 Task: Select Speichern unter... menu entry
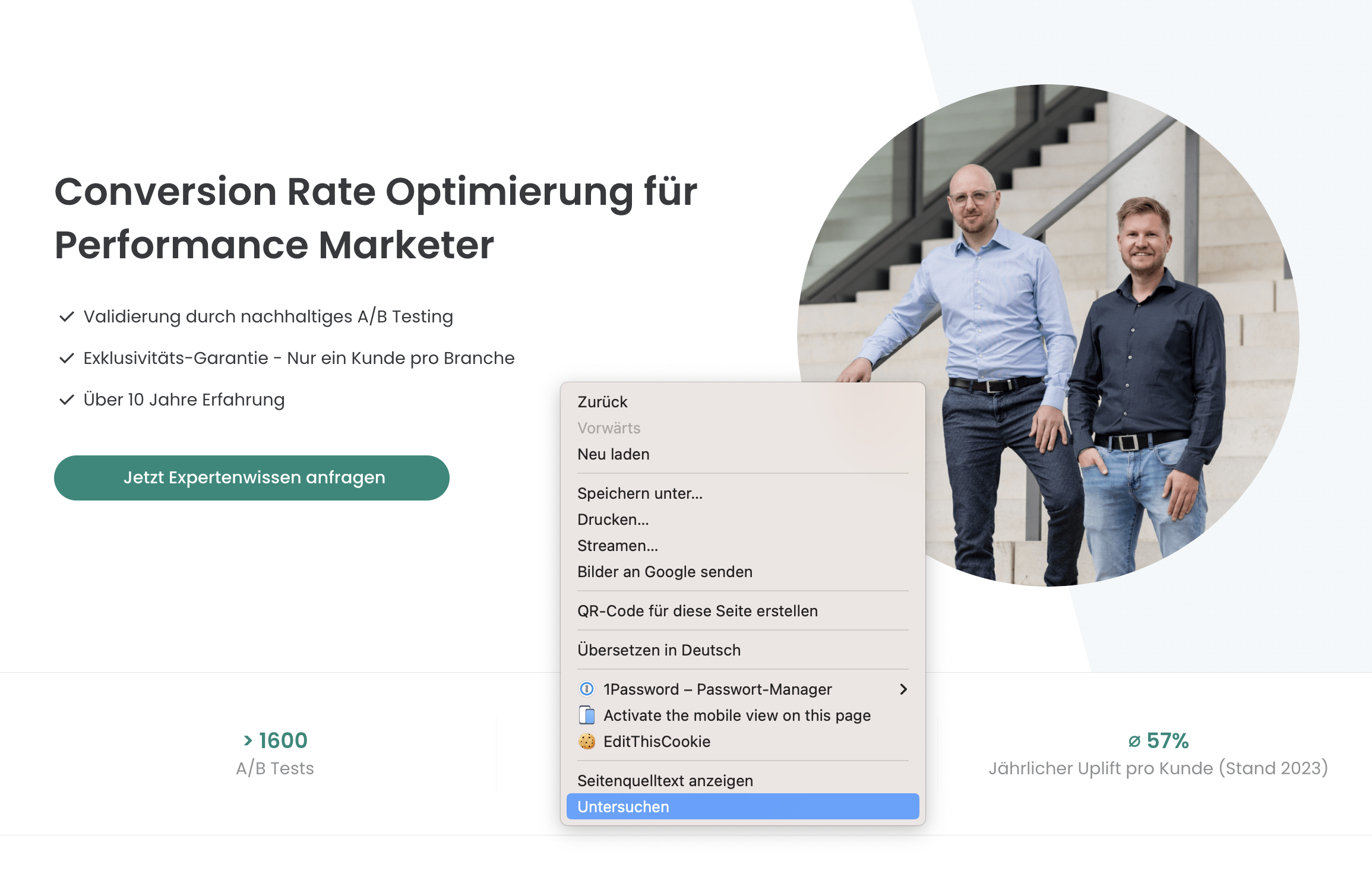coord(742,493)
